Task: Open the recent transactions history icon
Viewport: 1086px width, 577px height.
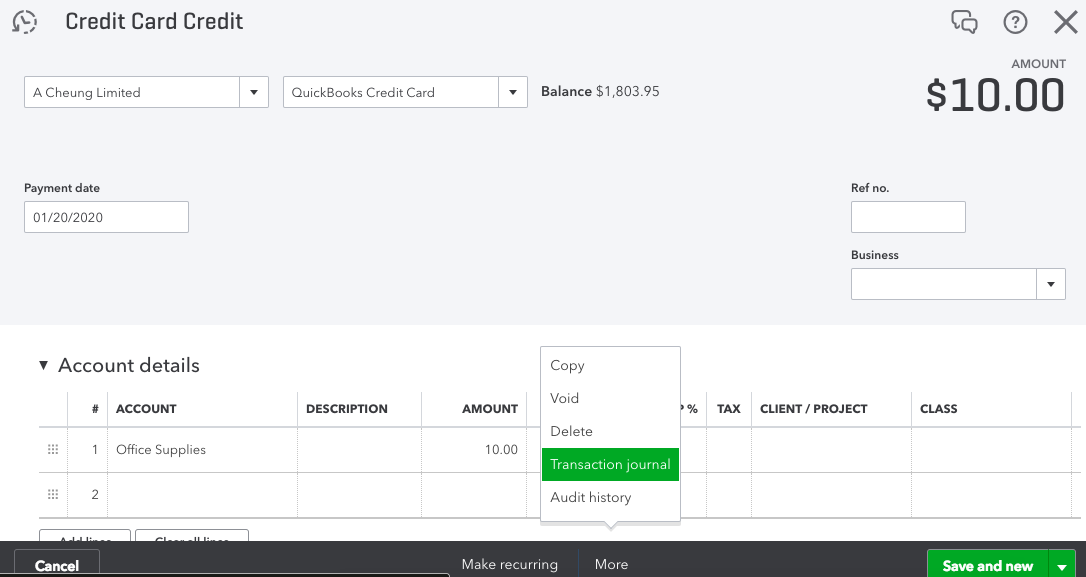Action: coord(25,22)
